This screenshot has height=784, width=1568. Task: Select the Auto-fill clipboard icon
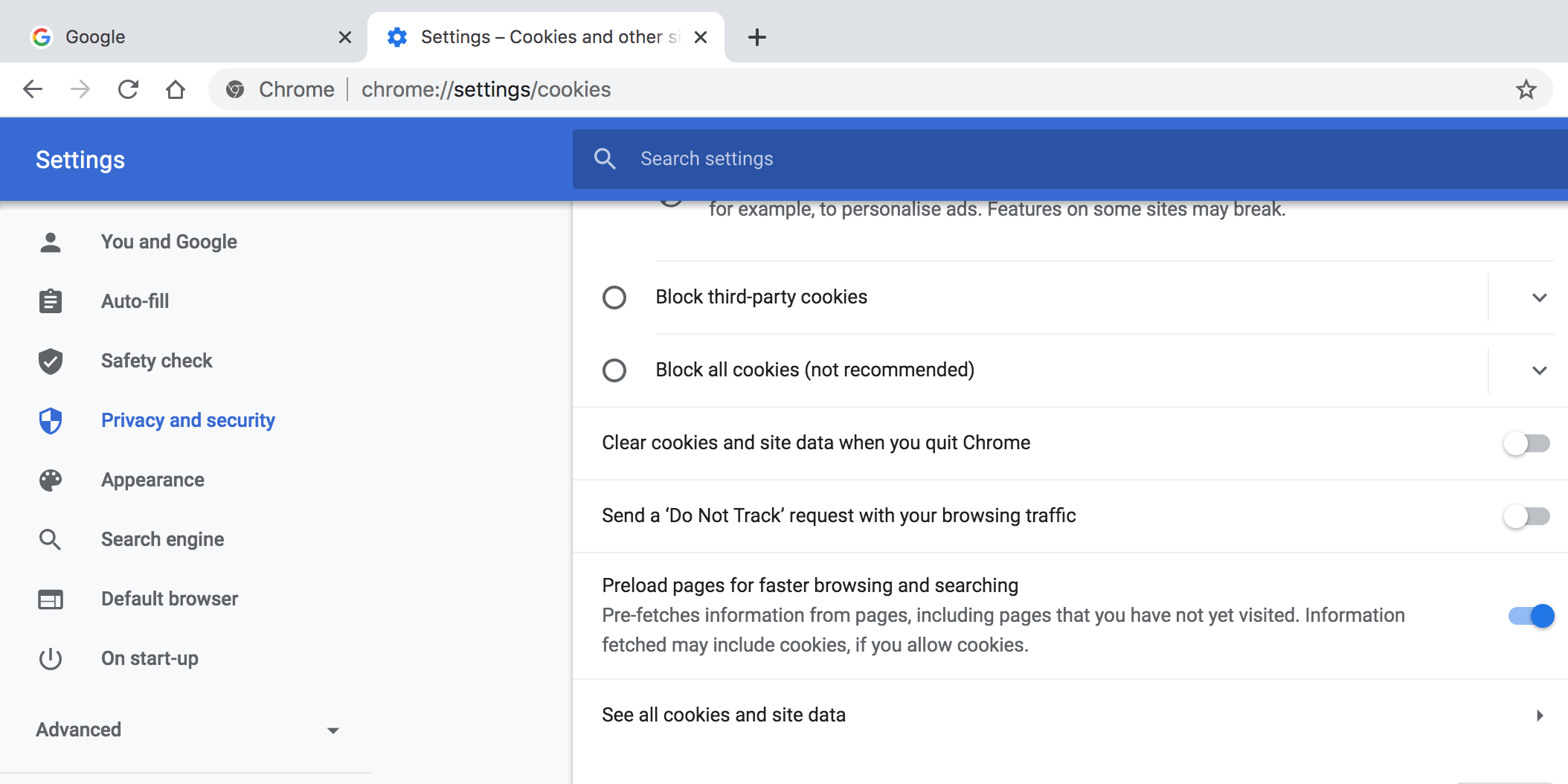point(50,301)
